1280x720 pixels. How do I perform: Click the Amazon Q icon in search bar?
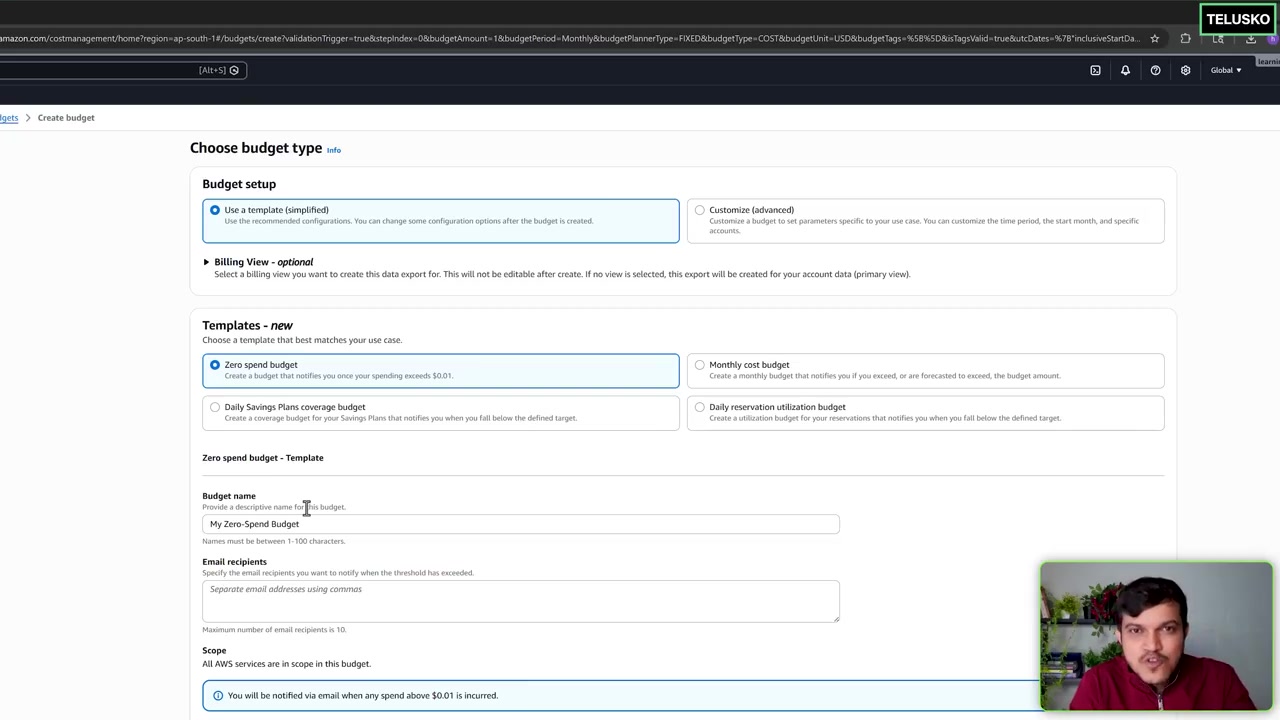[234, 70]
